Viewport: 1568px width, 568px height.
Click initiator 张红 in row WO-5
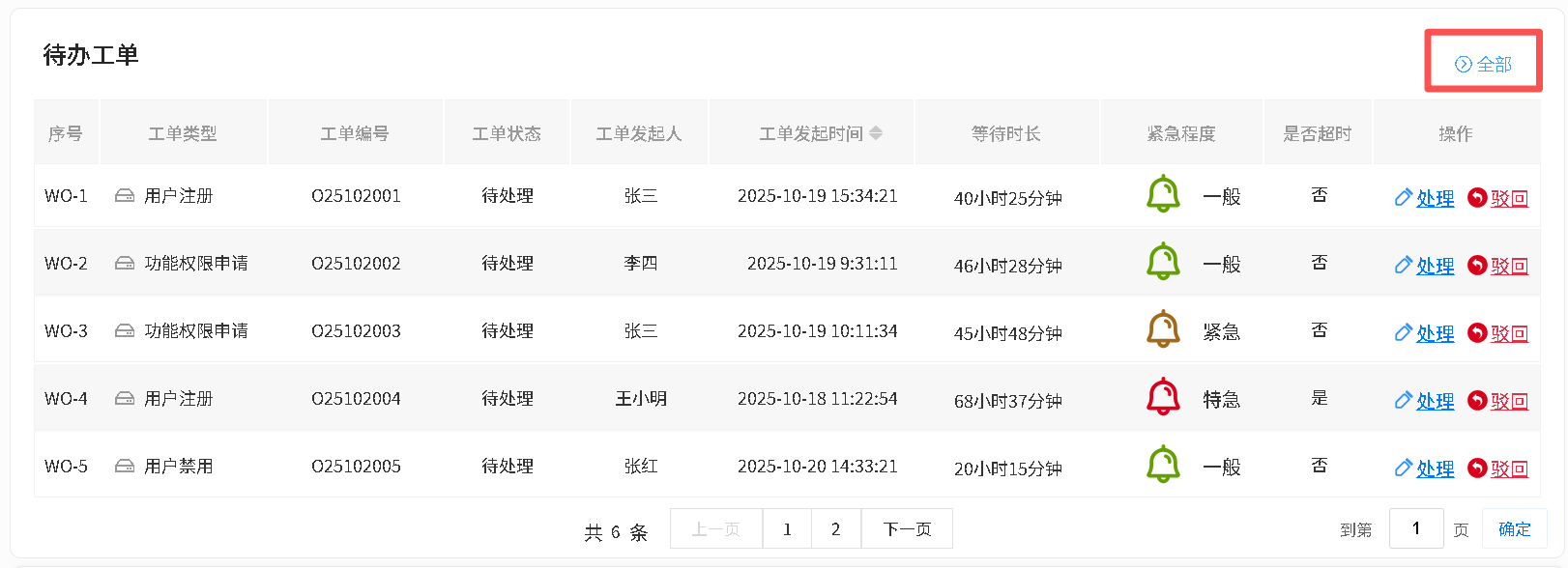point(641,467)
